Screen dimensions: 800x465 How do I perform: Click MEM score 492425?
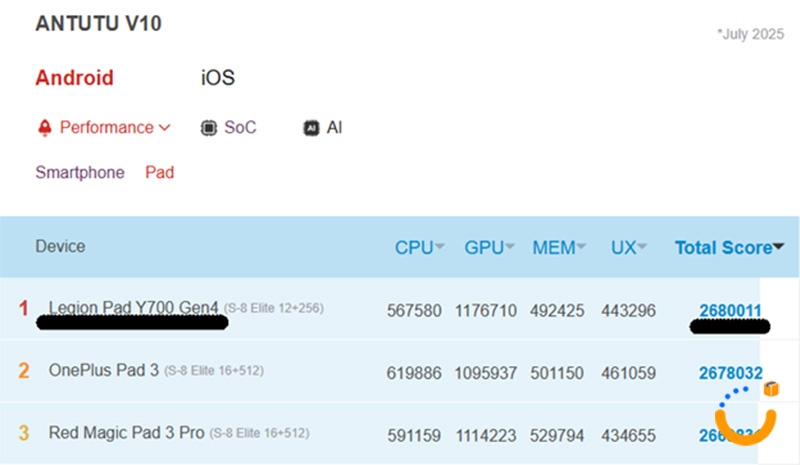point(557,310)
